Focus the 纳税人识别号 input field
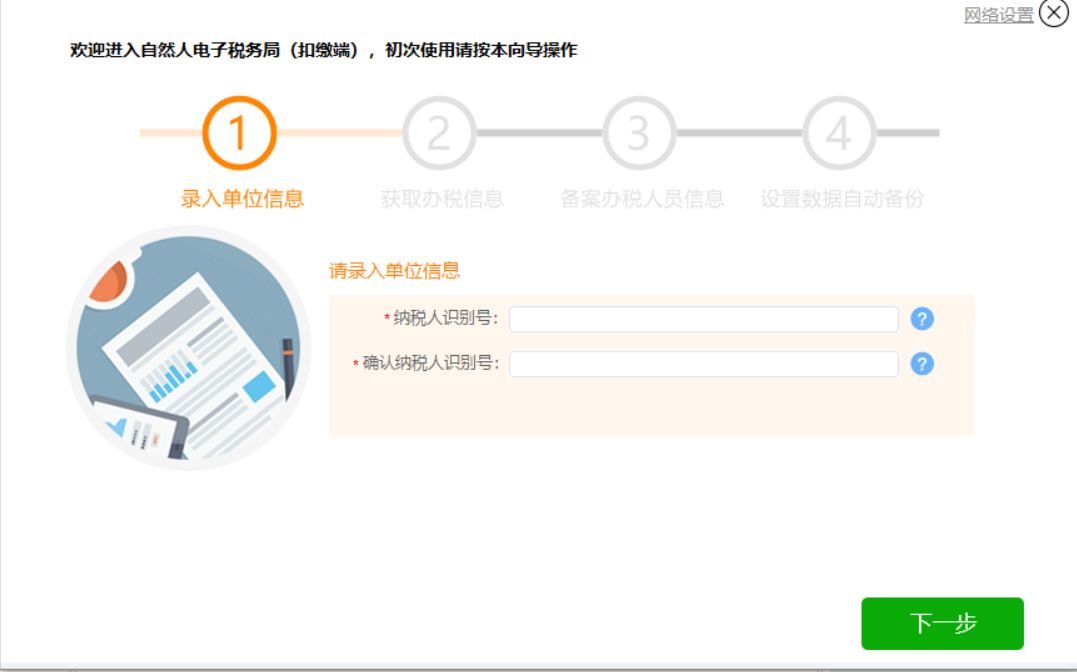 coord(703,319)
